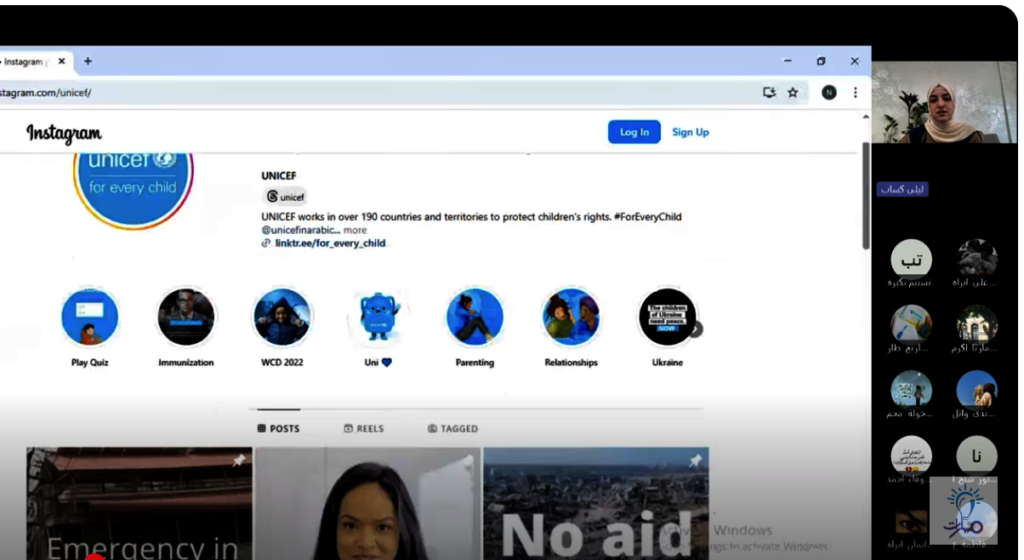Open the Uni story highlight
1024x560 pixels.
pos(378,317)
